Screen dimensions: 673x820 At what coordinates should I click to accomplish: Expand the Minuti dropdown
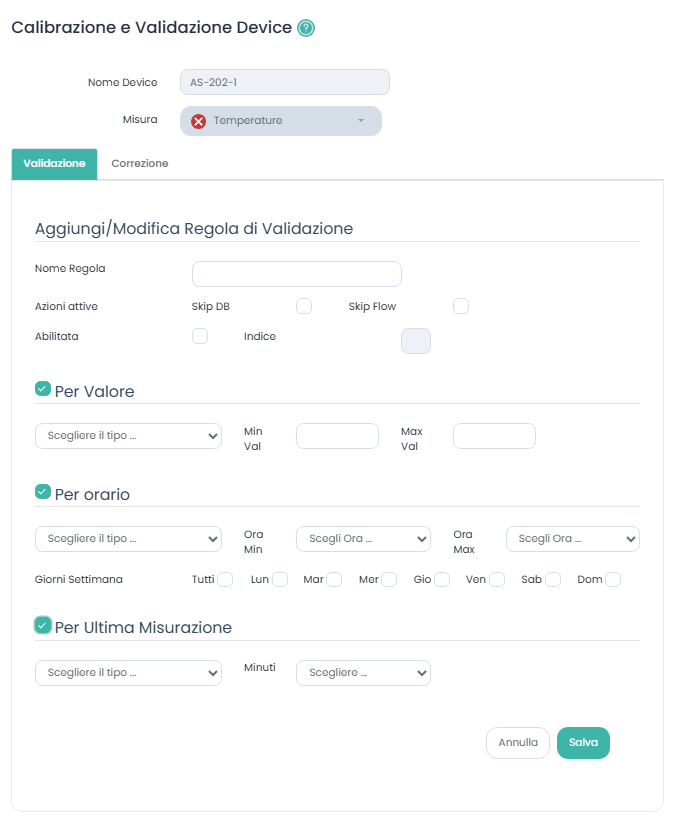(x=363, y=673)
